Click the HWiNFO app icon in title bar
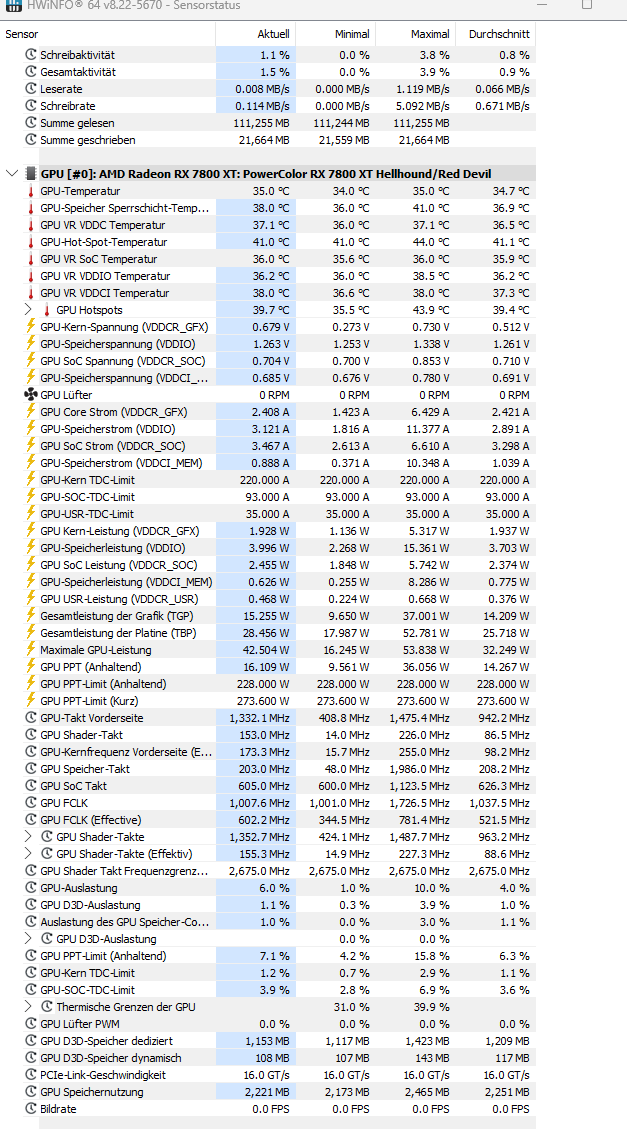The image size is (627, 1129). [12, 5]
